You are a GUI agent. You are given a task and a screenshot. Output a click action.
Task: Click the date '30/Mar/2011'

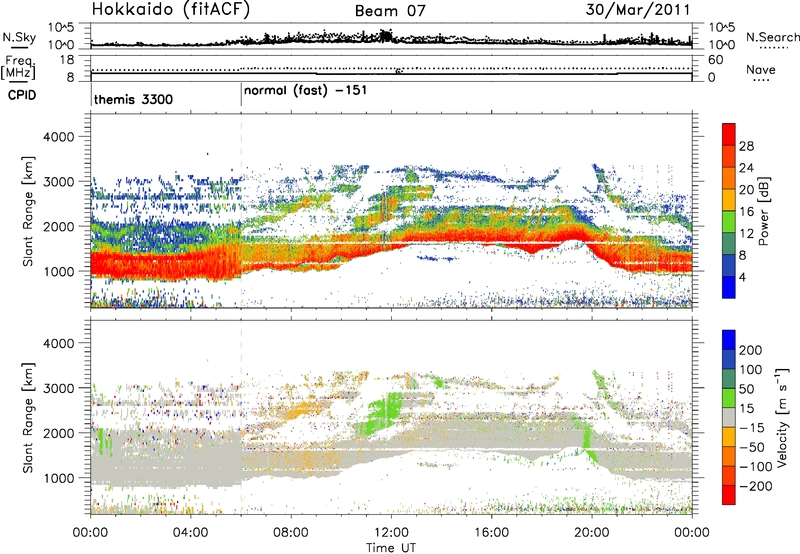pyautogui.click(x=637, y=10)
